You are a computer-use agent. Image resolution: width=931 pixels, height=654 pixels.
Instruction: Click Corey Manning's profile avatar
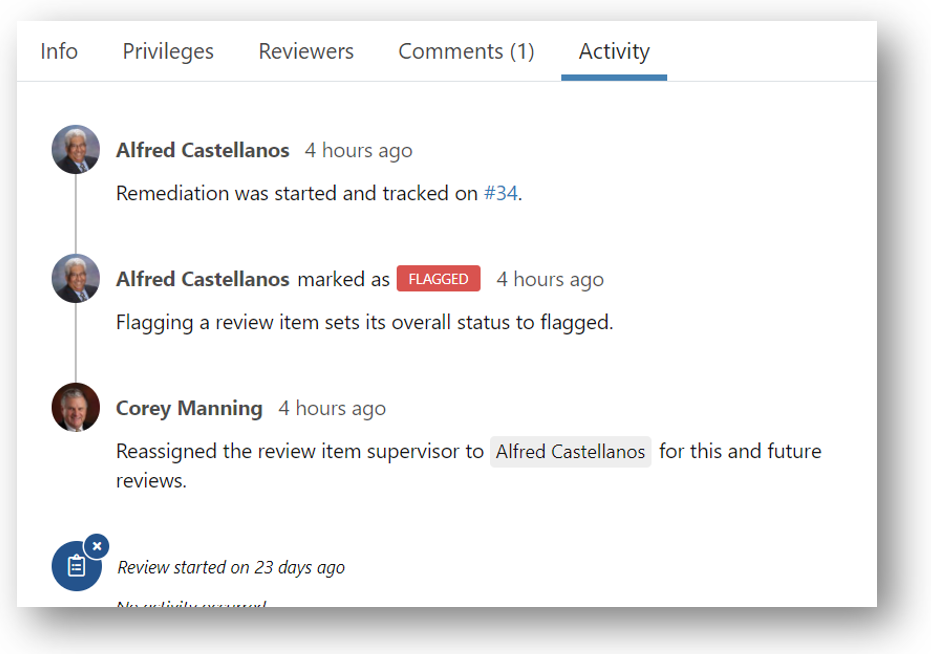click(76, 408)
